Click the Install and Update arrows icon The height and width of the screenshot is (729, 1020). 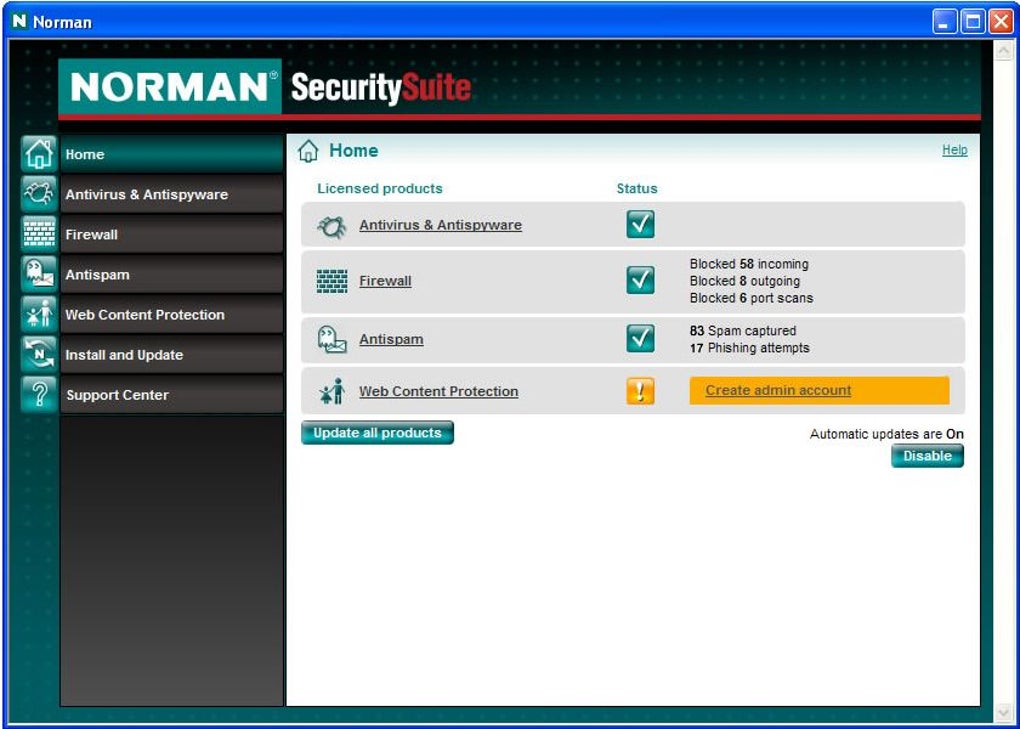click(x=39, y=354)
